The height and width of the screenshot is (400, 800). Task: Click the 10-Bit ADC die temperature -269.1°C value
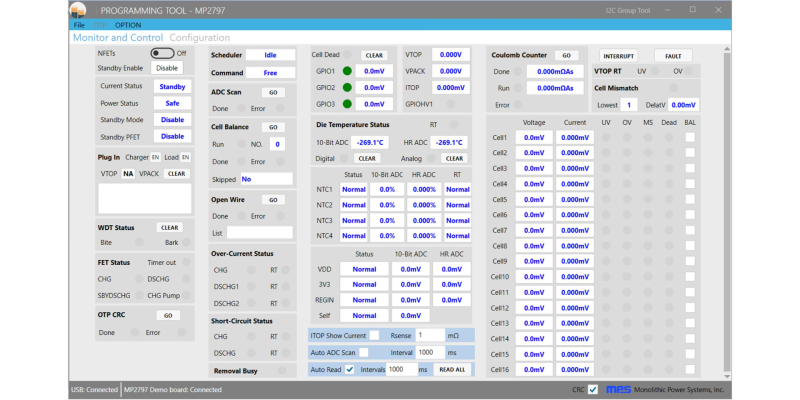click(370, 143)
